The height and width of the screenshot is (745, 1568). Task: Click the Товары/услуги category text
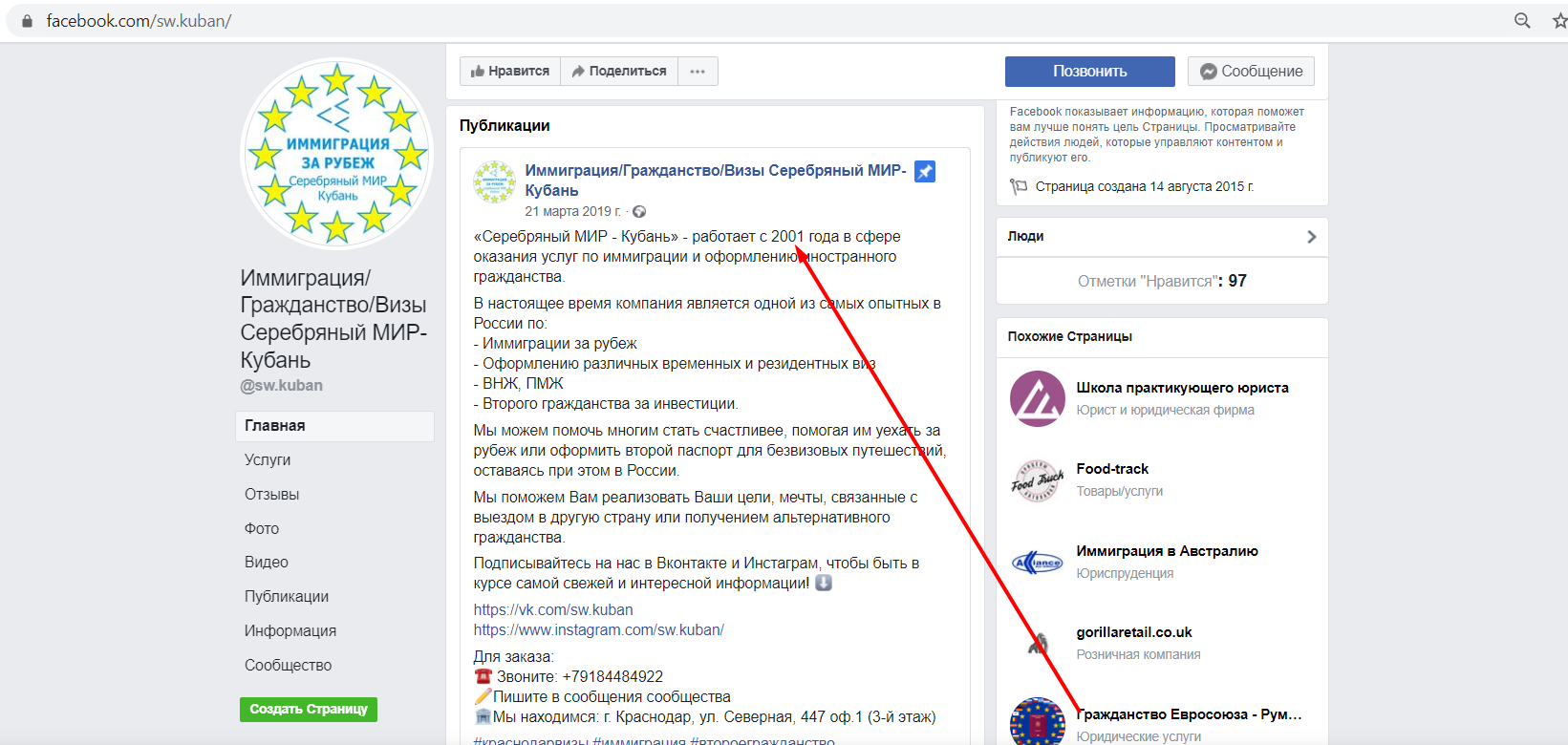click(x=1119, y=491)
